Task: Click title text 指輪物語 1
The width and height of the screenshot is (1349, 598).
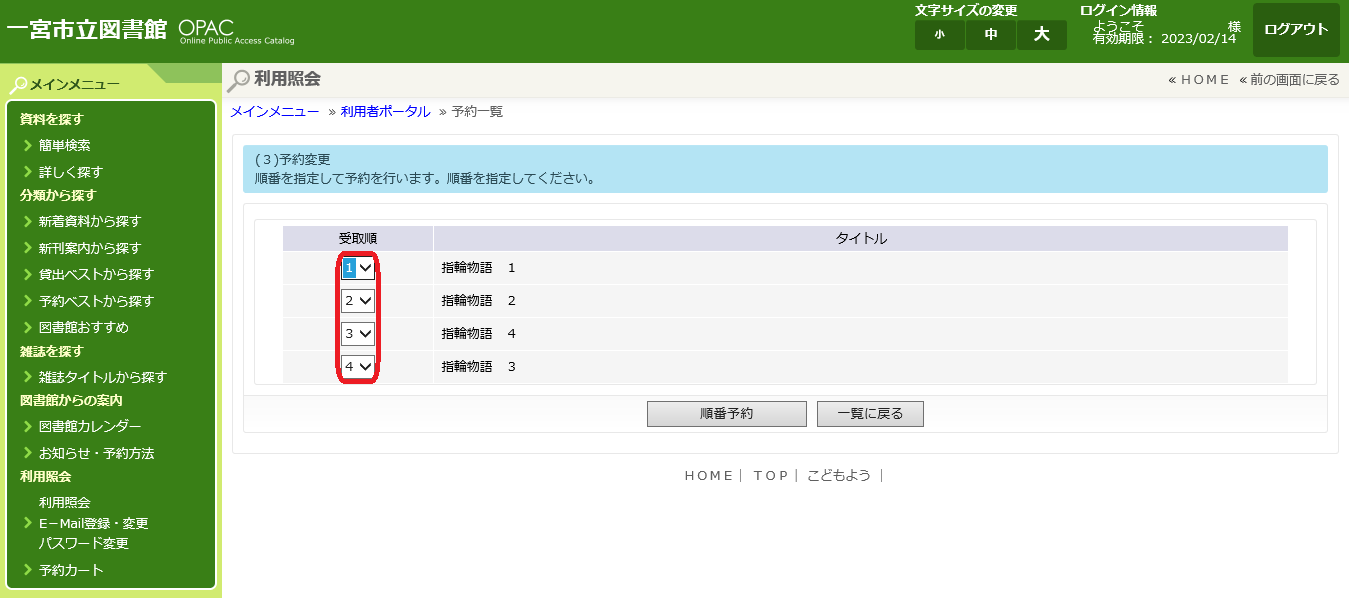Action: pos(478,268)
